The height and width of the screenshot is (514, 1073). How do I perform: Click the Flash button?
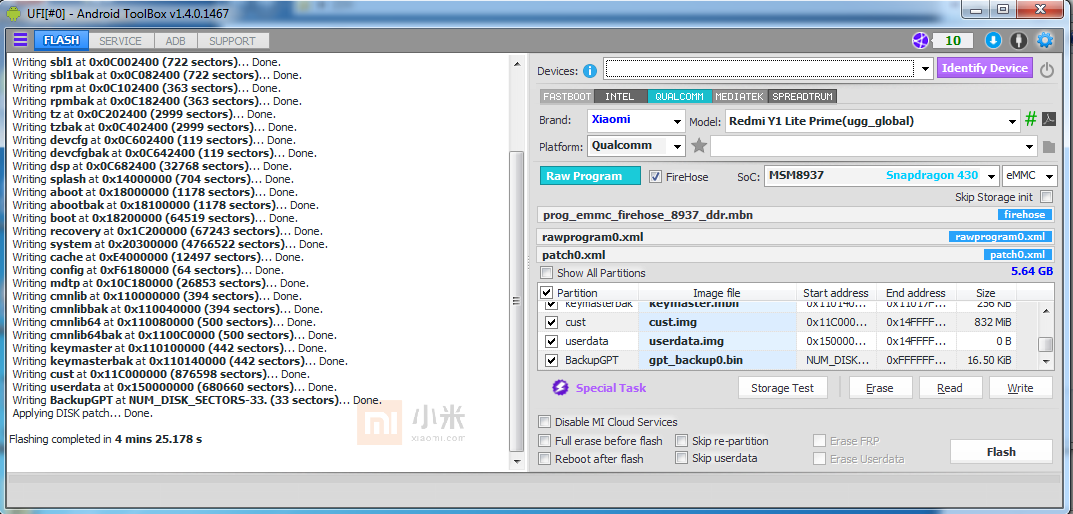[x=1001, y=452]
